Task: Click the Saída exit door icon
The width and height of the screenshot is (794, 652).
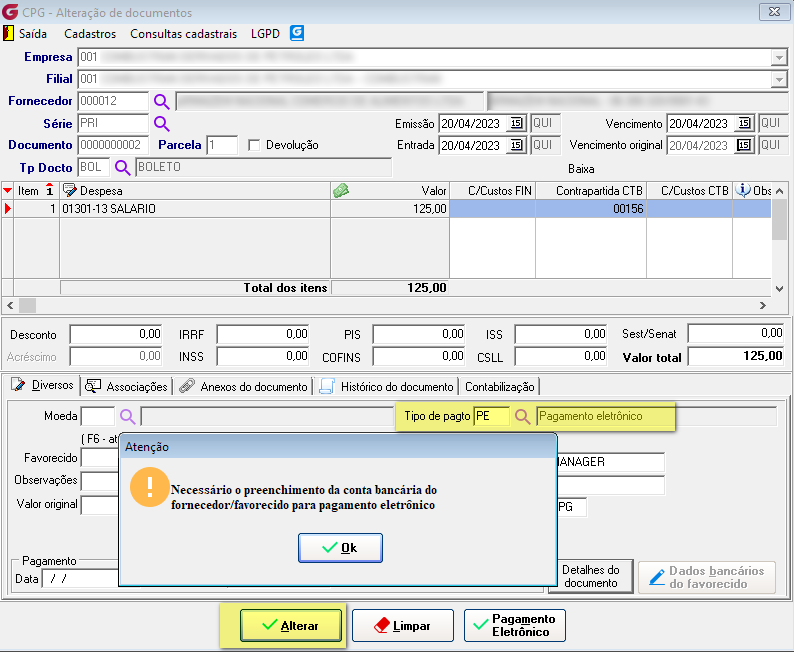Action: (x=8, y=33)
